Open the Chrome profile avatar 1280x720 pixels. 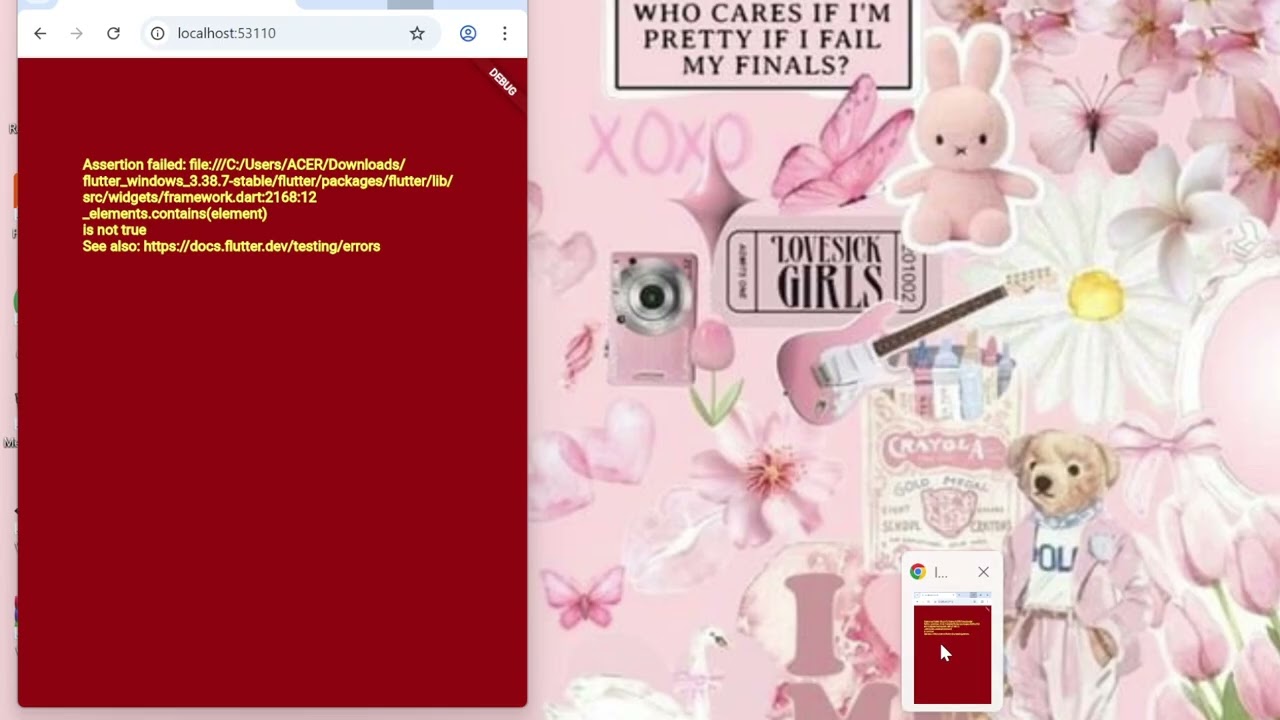(468, 33)
